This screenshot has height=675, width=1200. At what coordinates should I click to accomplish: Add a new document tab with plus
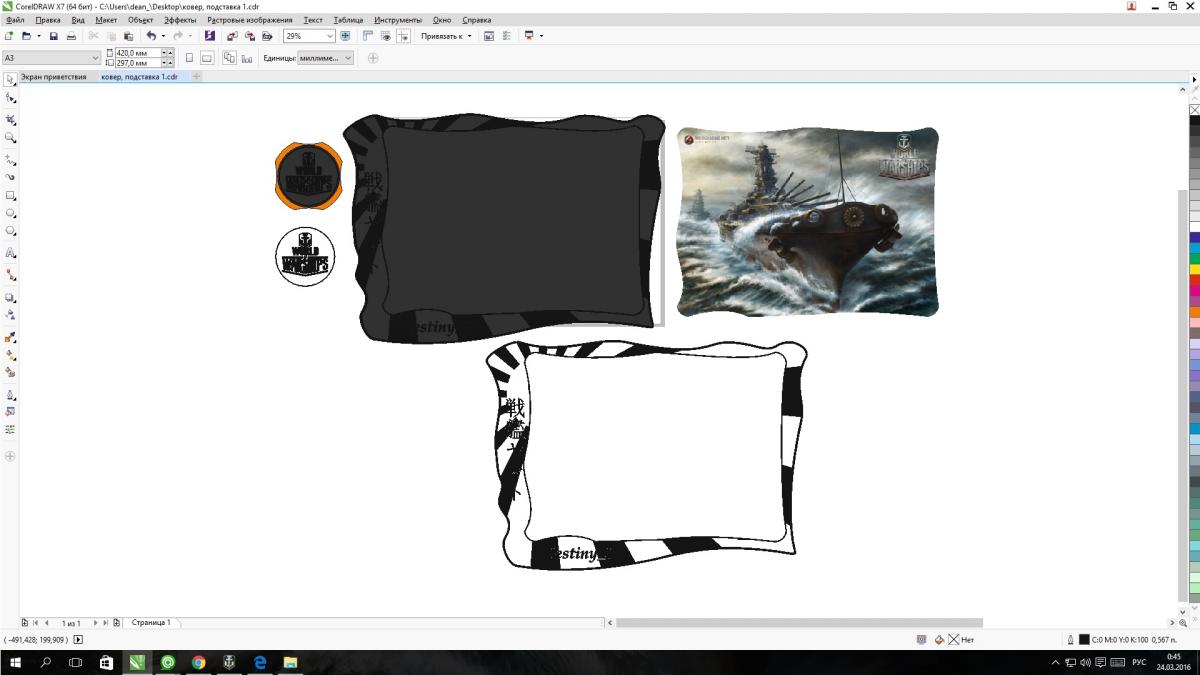tap(197, 77)
